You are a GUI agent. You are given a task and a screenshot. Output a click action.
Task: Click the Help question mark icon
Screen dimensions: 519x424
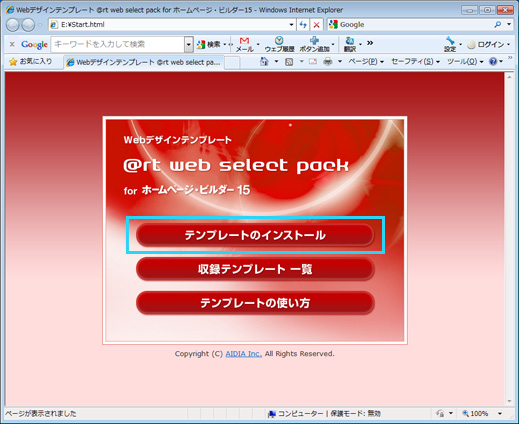pos(493,62)
